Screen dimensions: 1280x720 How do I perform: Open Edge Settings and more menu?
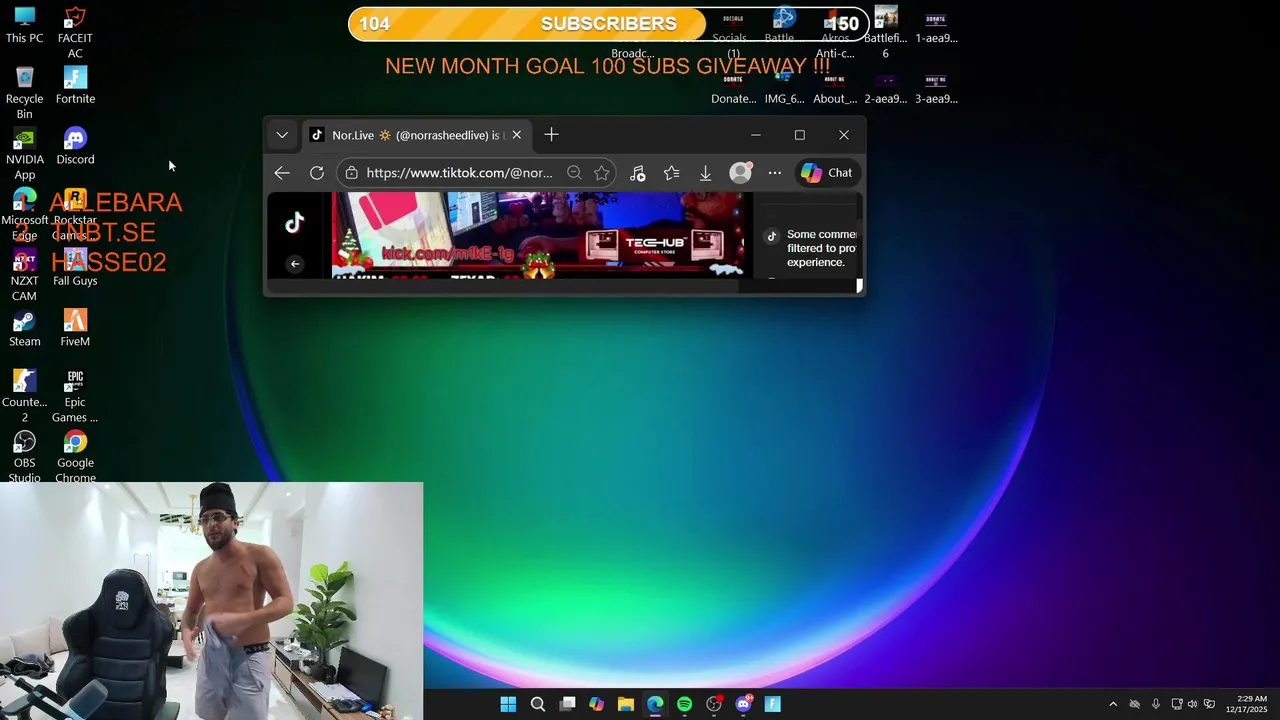(775, 173)
